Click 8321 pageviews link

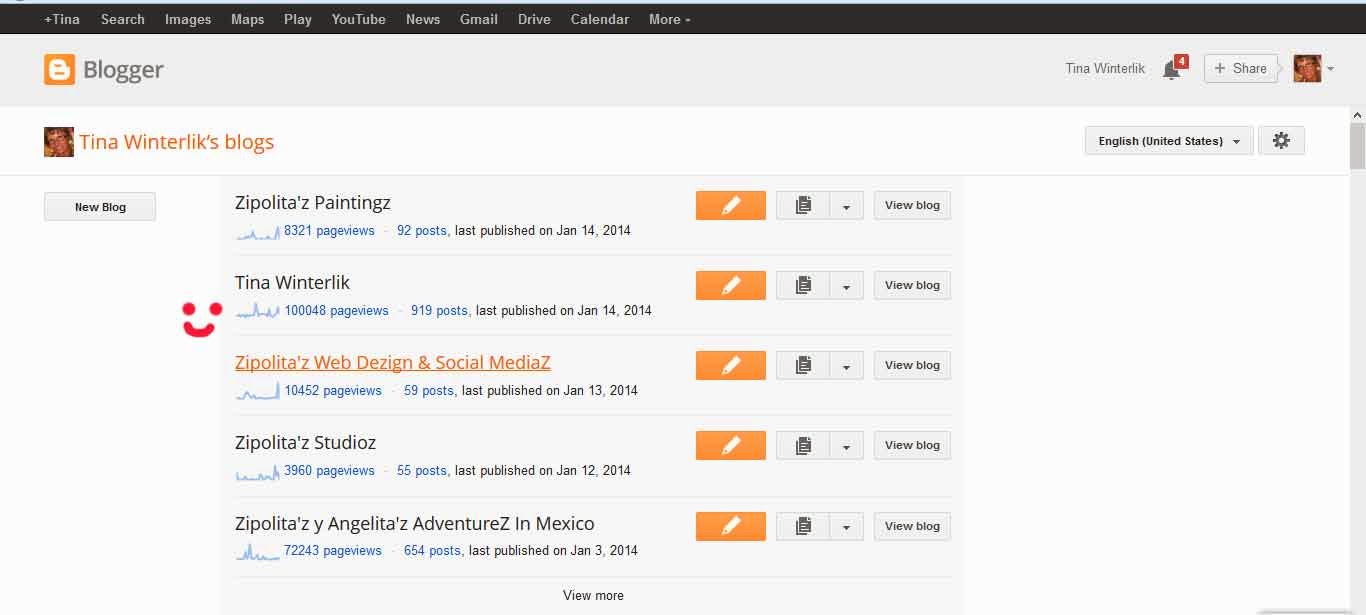(329, 231)
